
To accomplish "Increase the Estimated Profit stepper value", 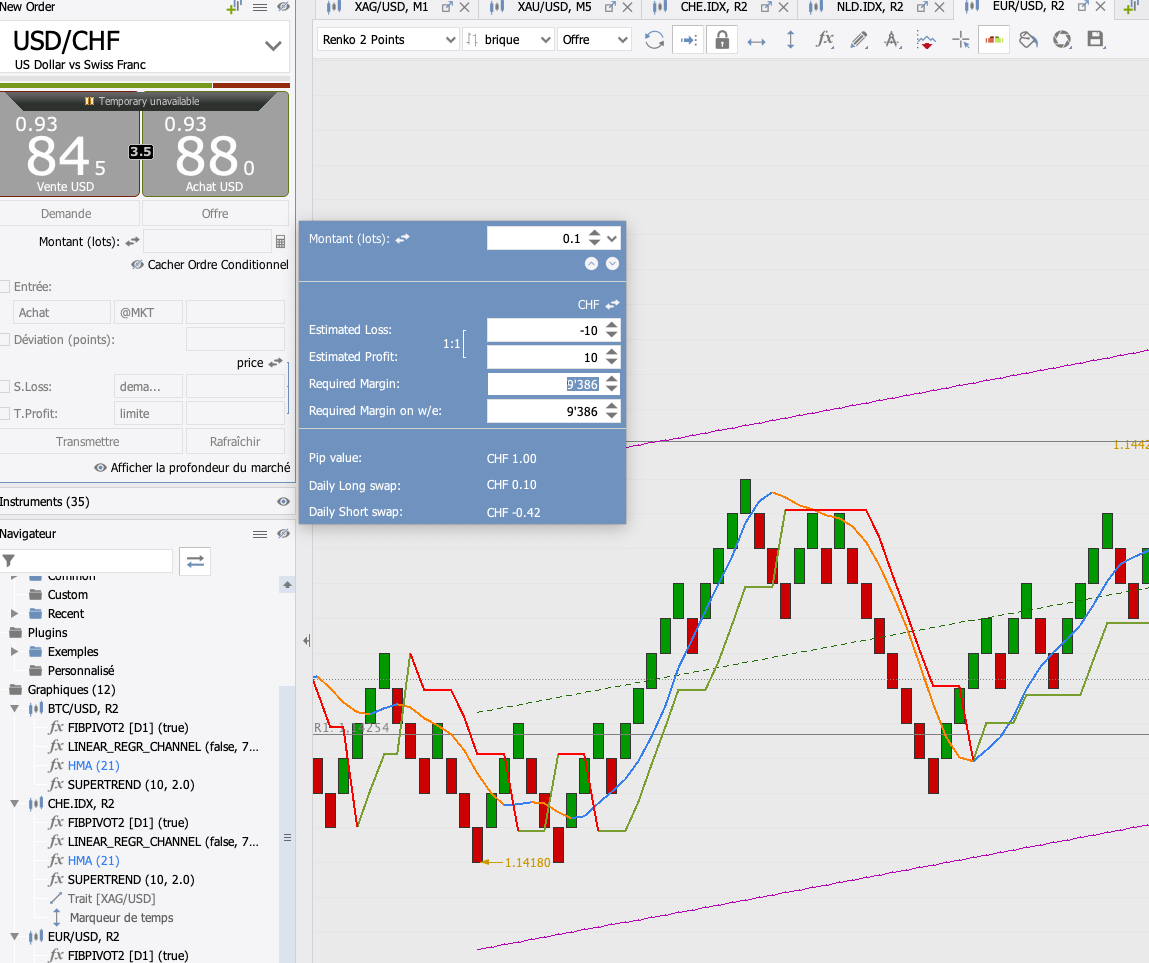I will 612,352.
